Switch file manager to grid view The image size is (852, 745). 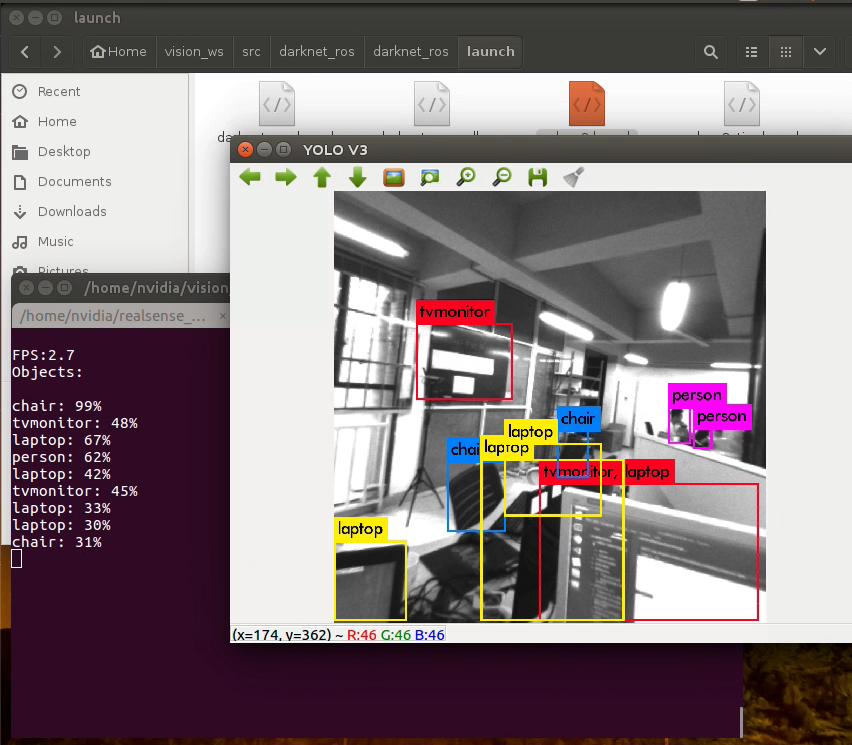click(x=786, y=52)
